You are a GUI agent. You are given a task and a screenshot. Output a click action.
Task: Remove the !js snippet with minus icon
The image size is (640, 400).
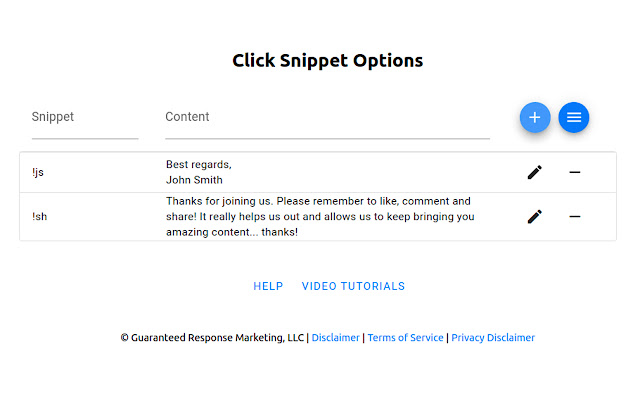(575, 172)
